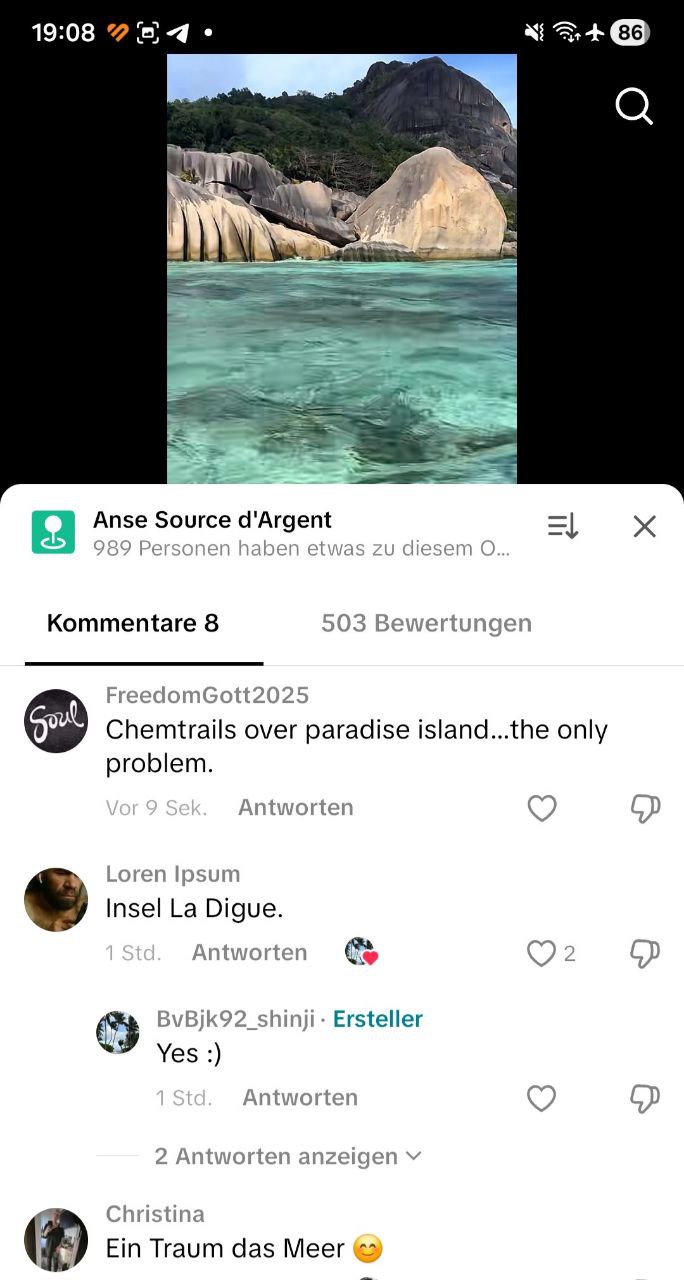Reply to FreedomGott2025 via Antworten
684x1280 pixels.
pos(296,807)
